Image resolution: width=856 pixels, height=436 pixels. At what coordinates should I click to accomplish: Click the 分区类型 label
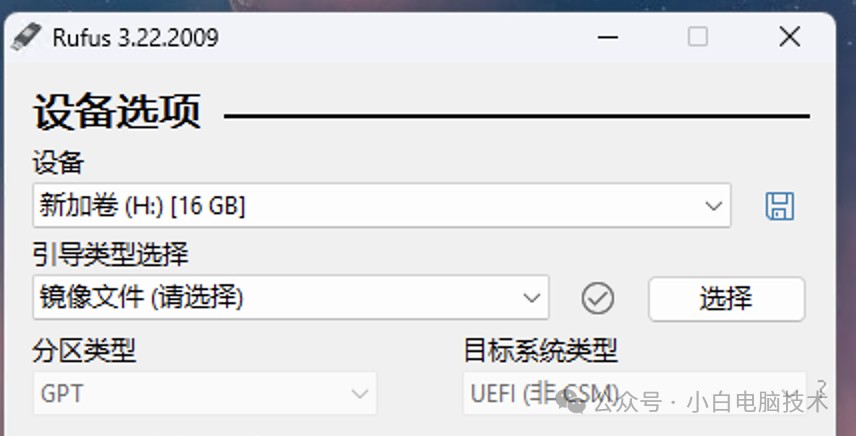pyautogui.click(x=84, y=350)
